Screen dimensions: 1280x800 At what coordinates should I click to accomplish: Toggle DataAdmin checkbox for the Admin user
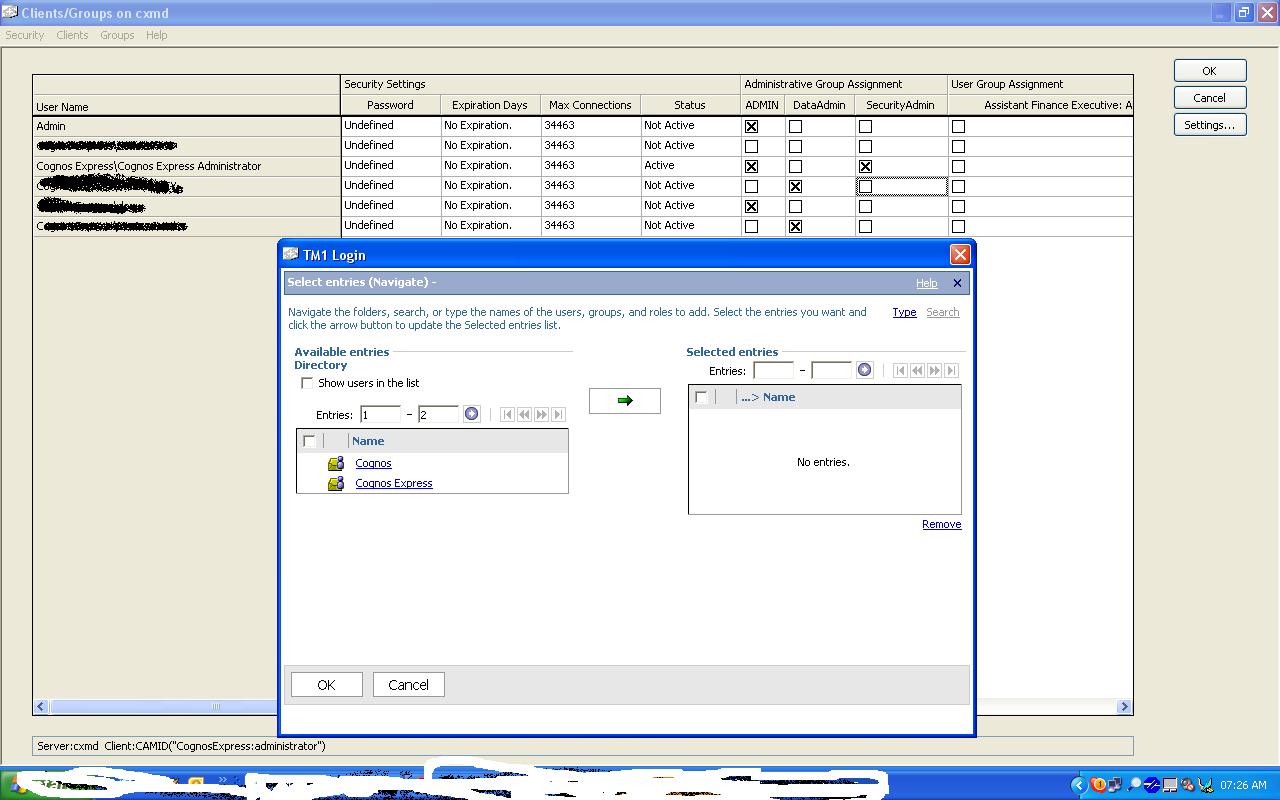click(x=795, y=126)
